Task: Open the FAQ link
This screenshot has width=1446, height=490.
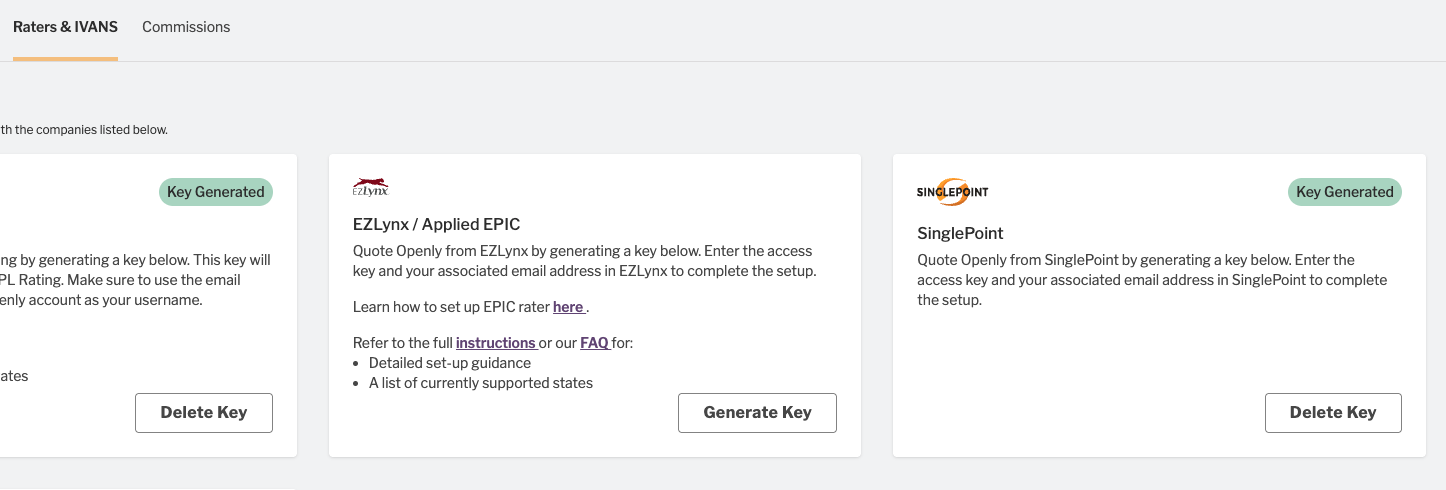Action: [594, 343]
